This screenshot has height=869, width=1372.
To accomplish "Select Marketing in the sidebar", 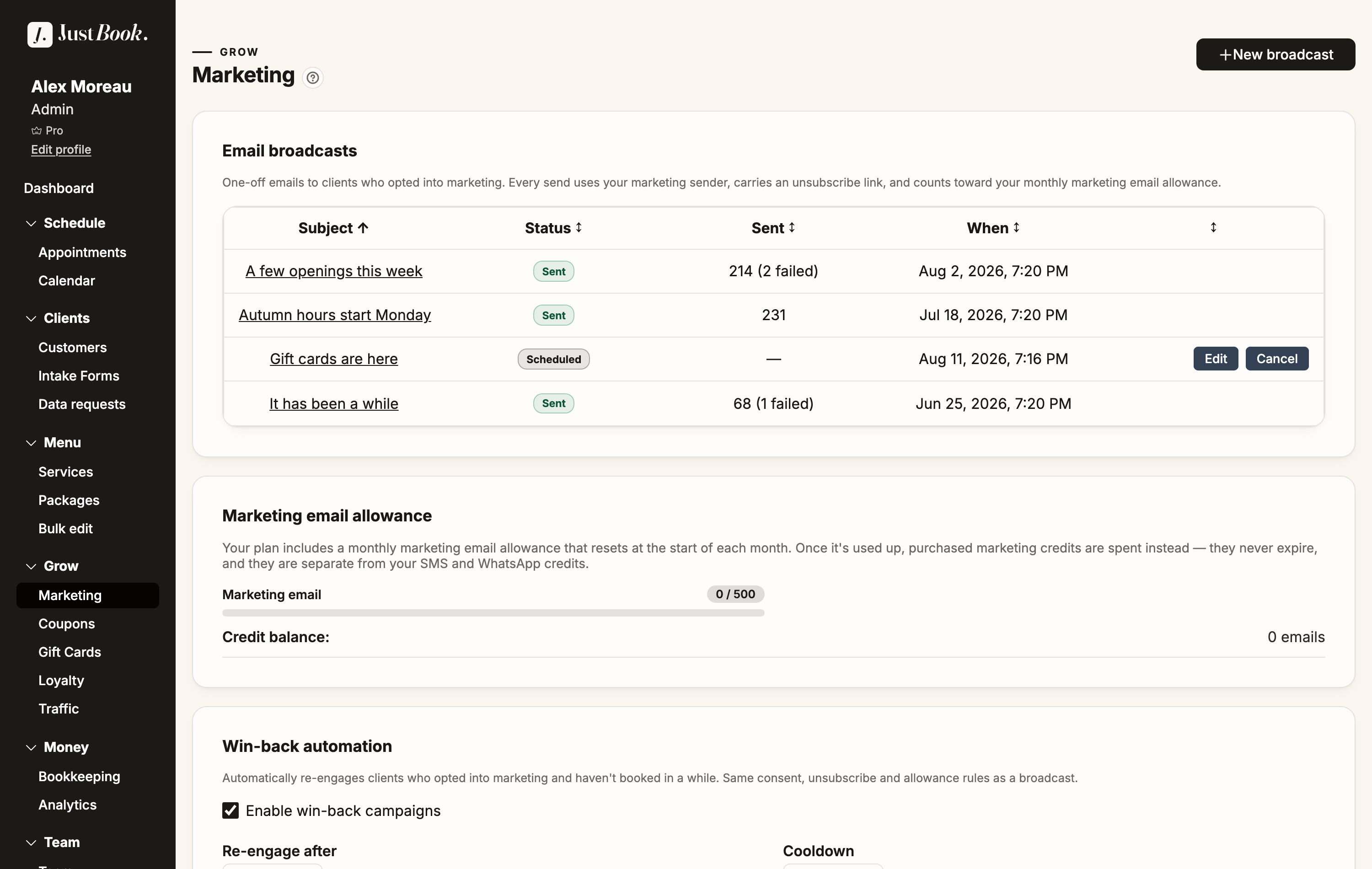I will pos(88,595).
